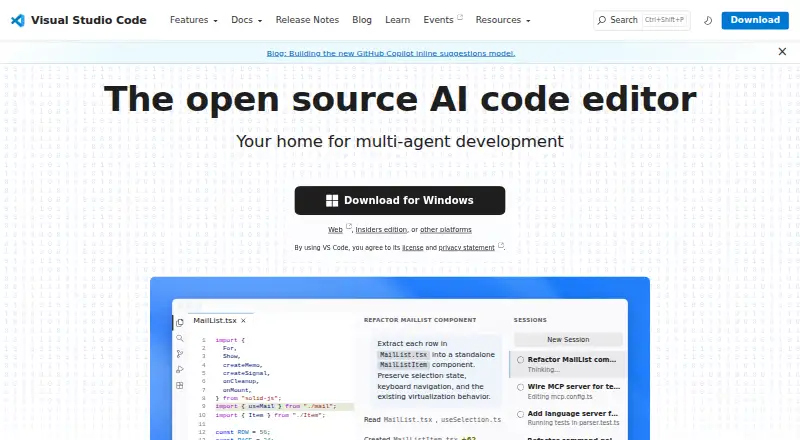
Task: Click the 'REFACTOR MAILLIST COMPONENT' heading
Action: (420, 320)
